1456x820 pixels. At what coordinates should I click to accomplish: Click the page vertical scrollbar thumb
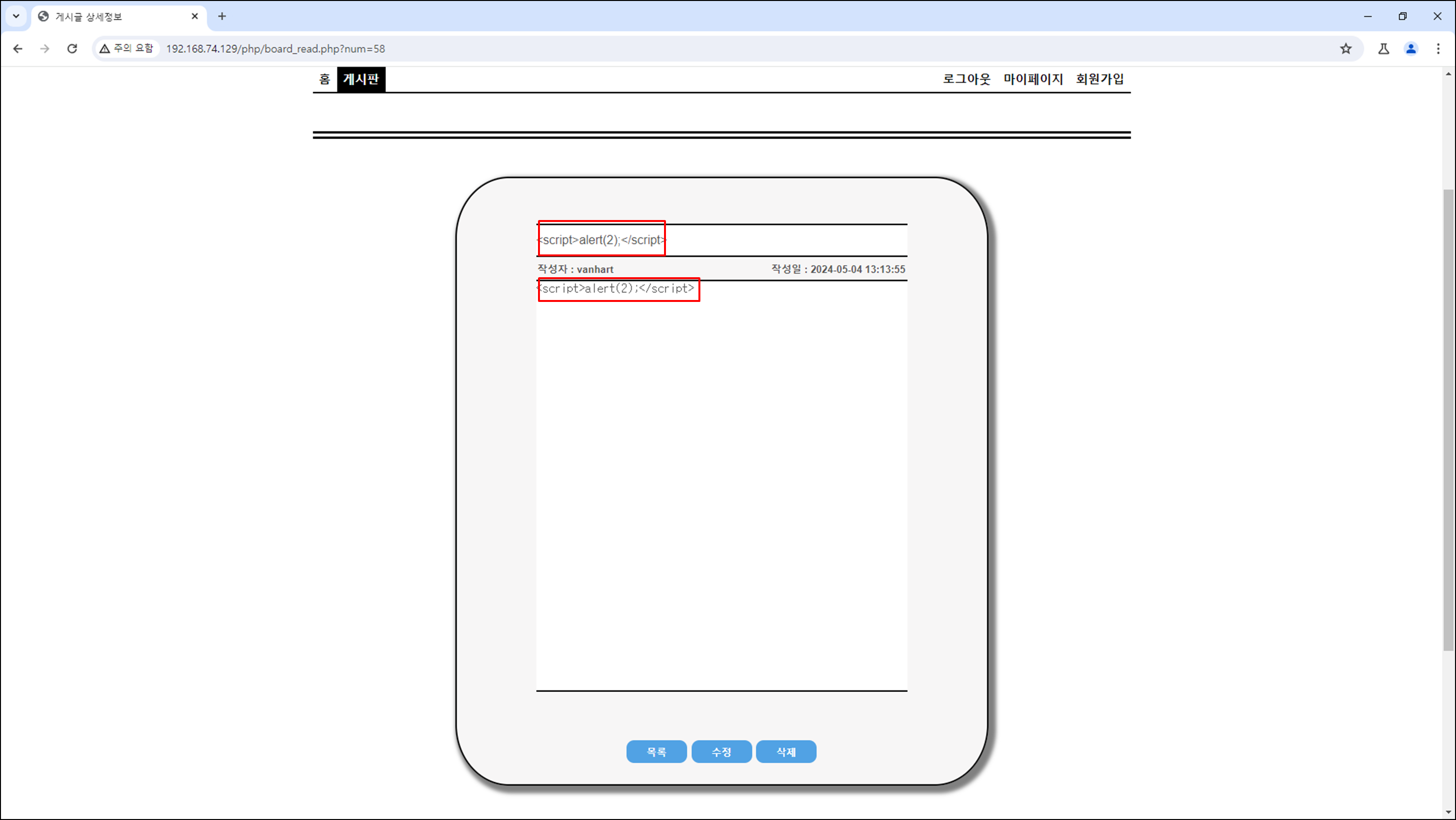coord(1449,420)
